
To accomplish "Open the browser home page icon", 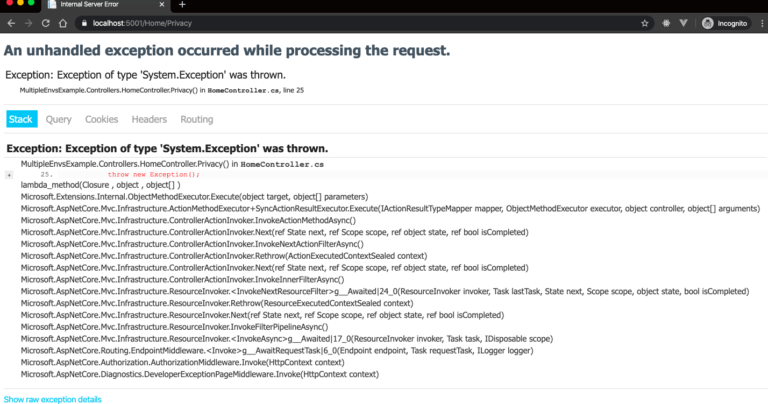I will point(63,23).
